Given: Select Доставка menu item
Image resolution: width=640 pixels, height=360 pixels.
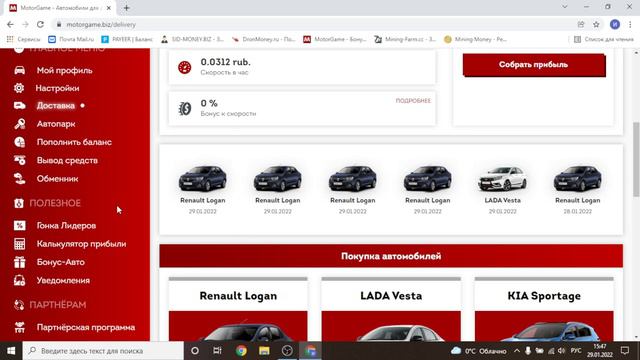Looking at the screenshot, I should click(x=56, y=106).
